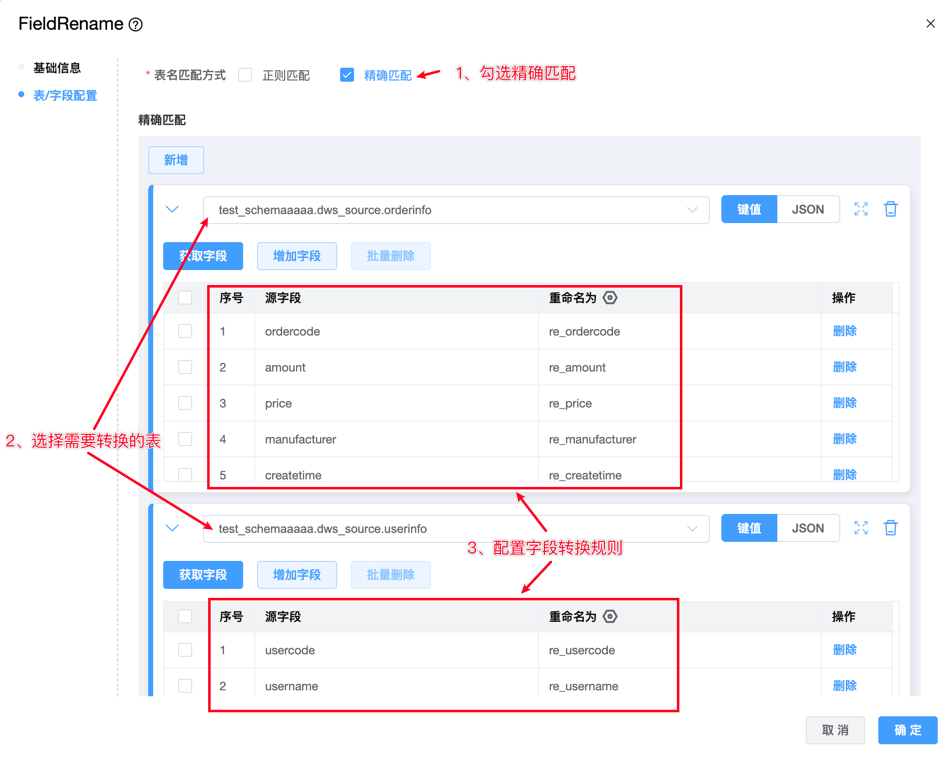Click re_price rename field in orderinfo table

click(570, 404)
